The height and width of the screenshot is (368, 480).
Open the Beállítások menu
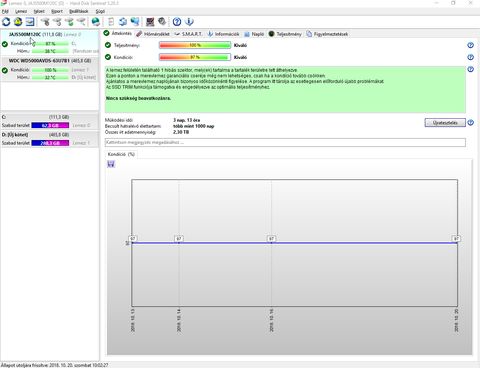coord(79,11)
